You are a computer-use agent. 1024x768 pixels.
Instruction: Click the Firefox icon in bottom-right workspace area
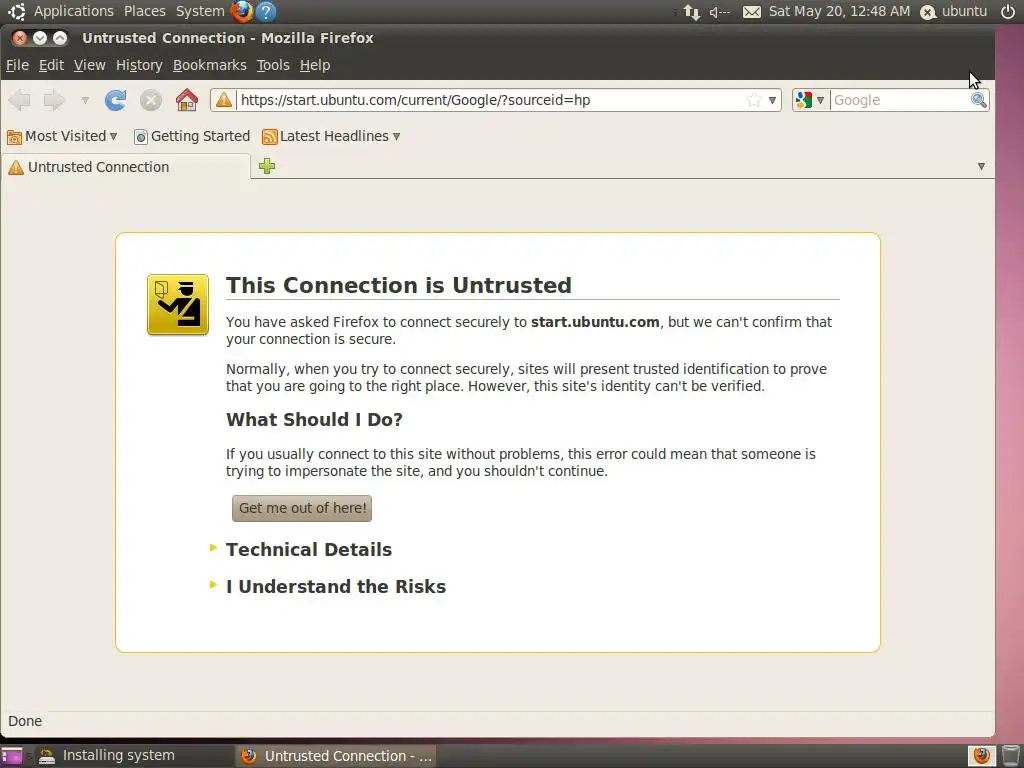pyautogui.click(x=981, y=756)
